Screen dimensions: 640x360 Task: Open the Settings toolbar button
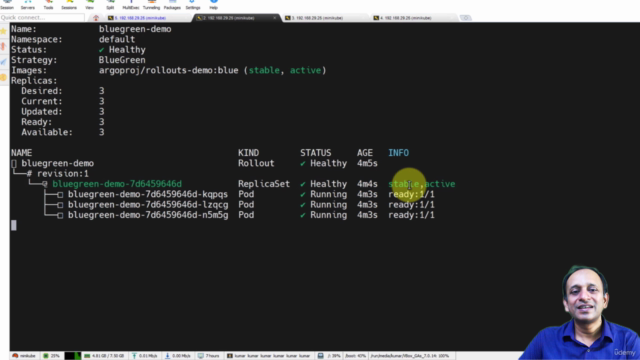193,5
